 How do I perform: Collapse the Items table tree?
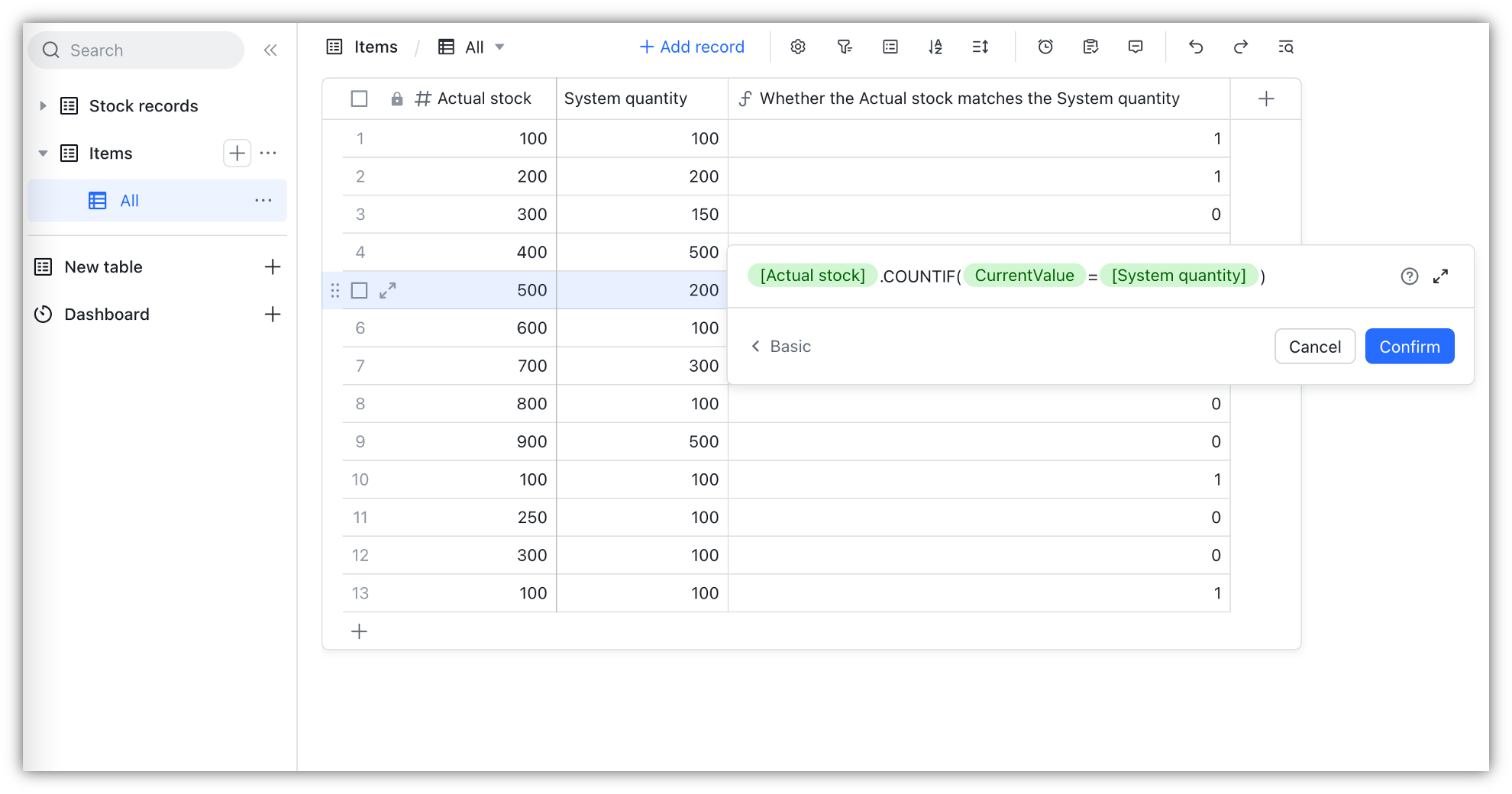tap(43, 153)
